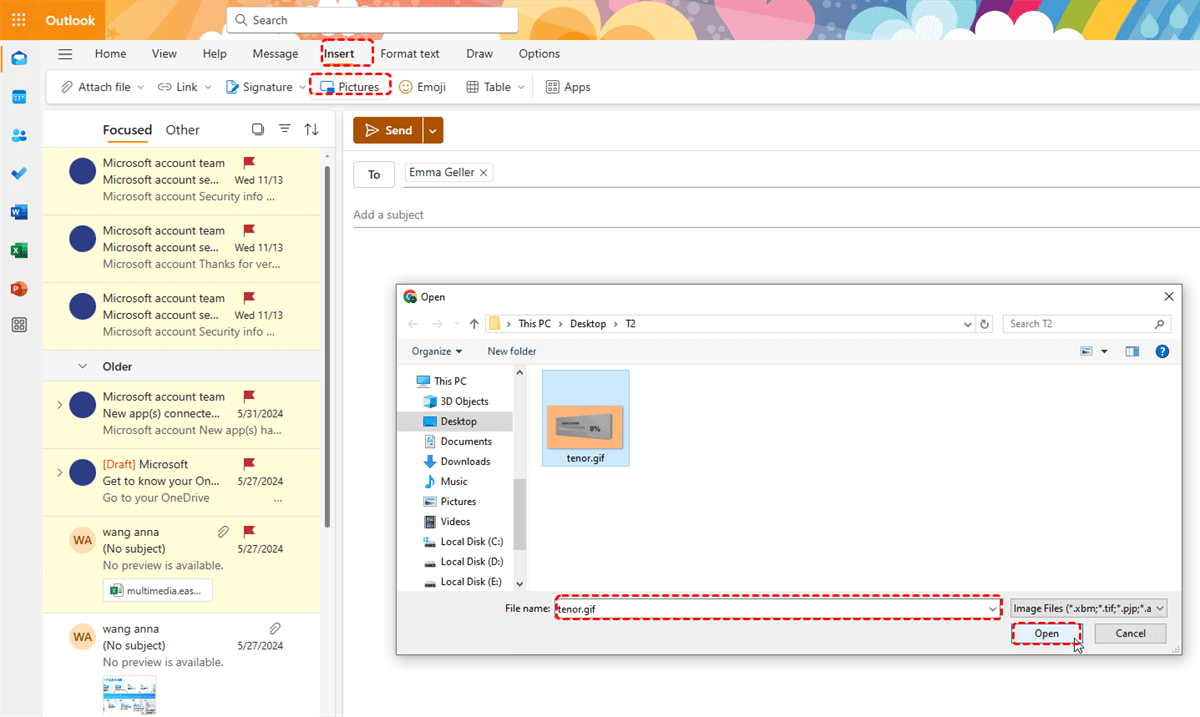Select Local Disk (C:) in tree
The width and height of the screenshot is (1200, 717).
pos(471,541)
